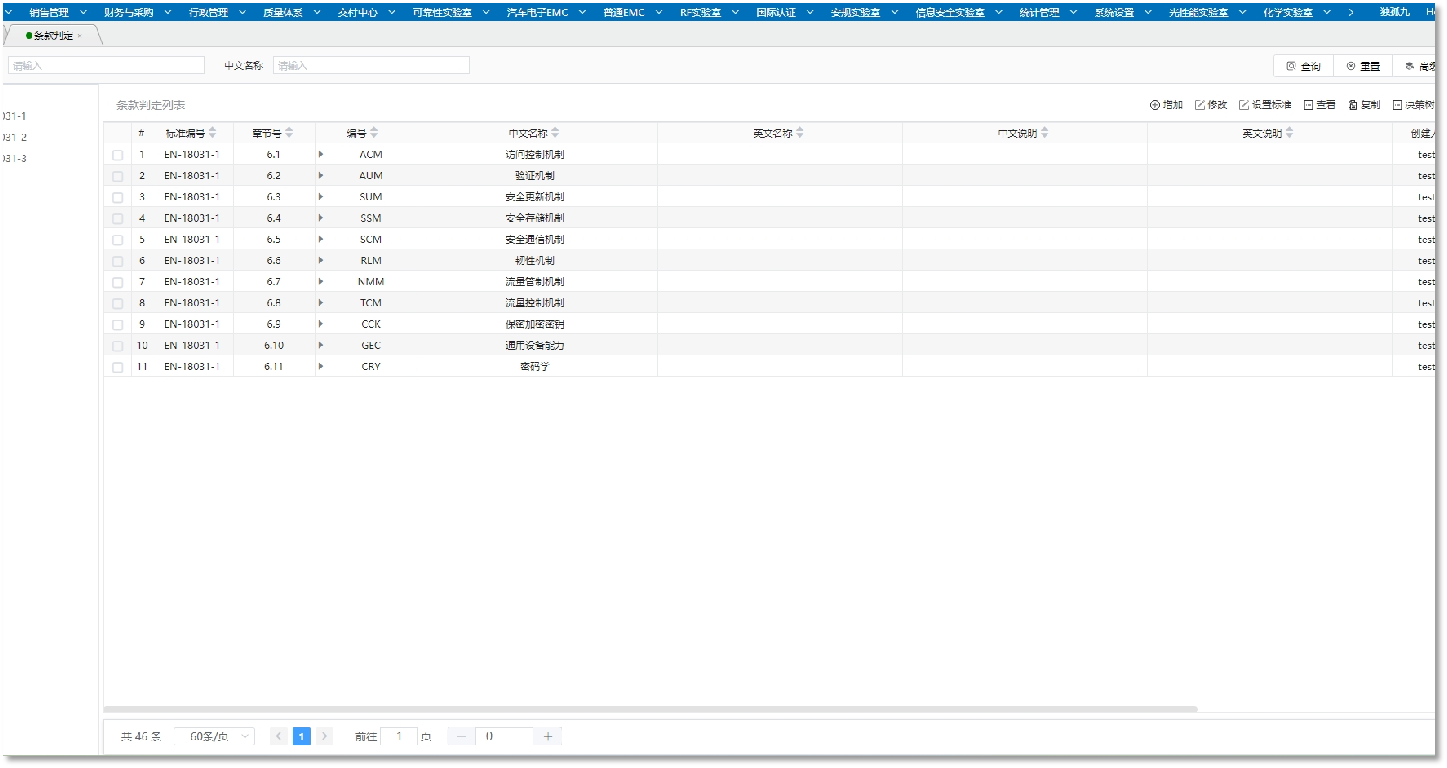Viewport: 1447px width, 768px height.
Task: Switch to the 条款判定 tab
Action: 53,35
